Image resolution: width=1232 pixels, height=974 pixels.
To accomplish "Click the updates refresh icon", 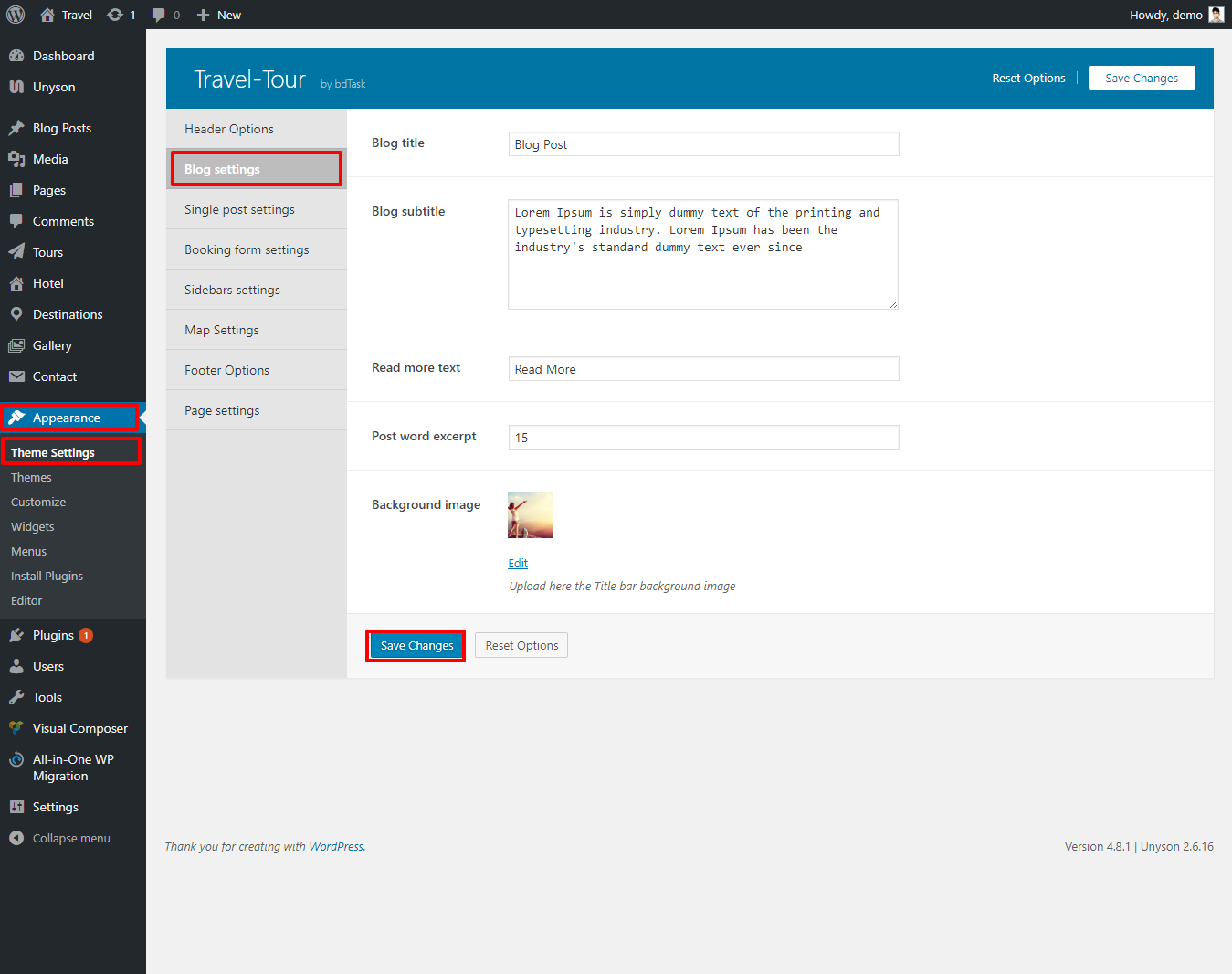I will click(115, 15).
